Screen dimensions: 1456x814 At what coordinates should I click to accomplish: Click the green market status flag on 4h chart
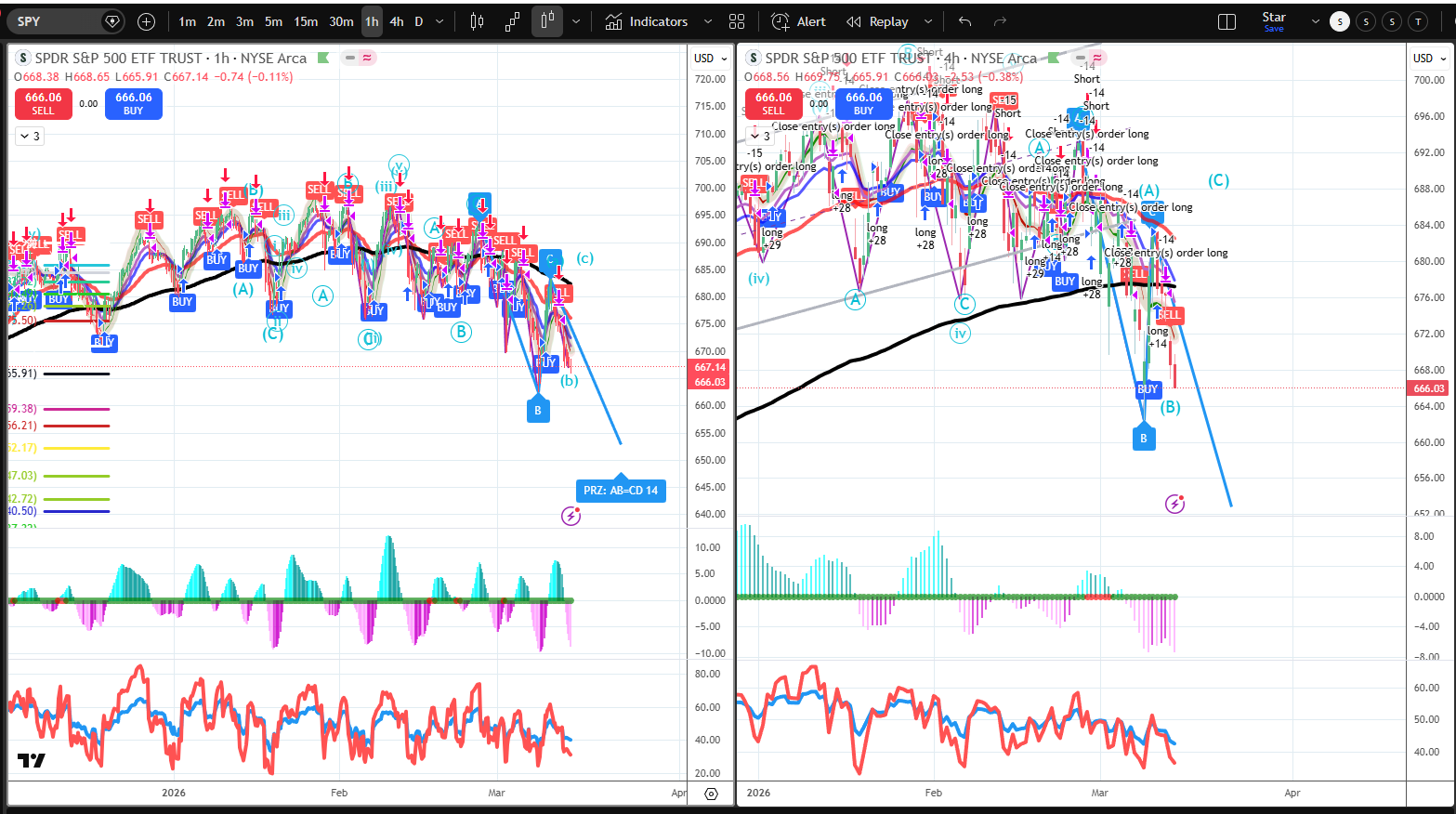(x=1054, y=58)
